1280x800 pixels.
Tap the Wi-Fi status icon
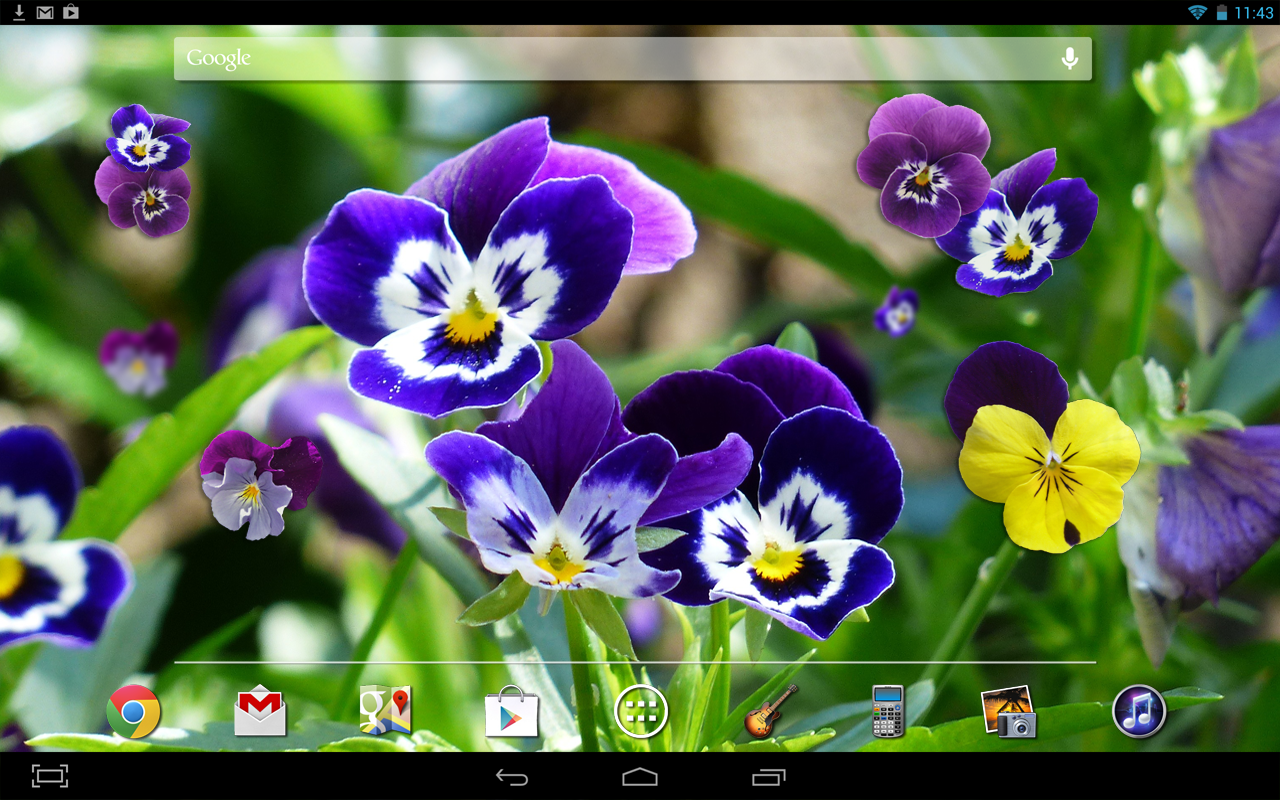[x=1197, y=12]
